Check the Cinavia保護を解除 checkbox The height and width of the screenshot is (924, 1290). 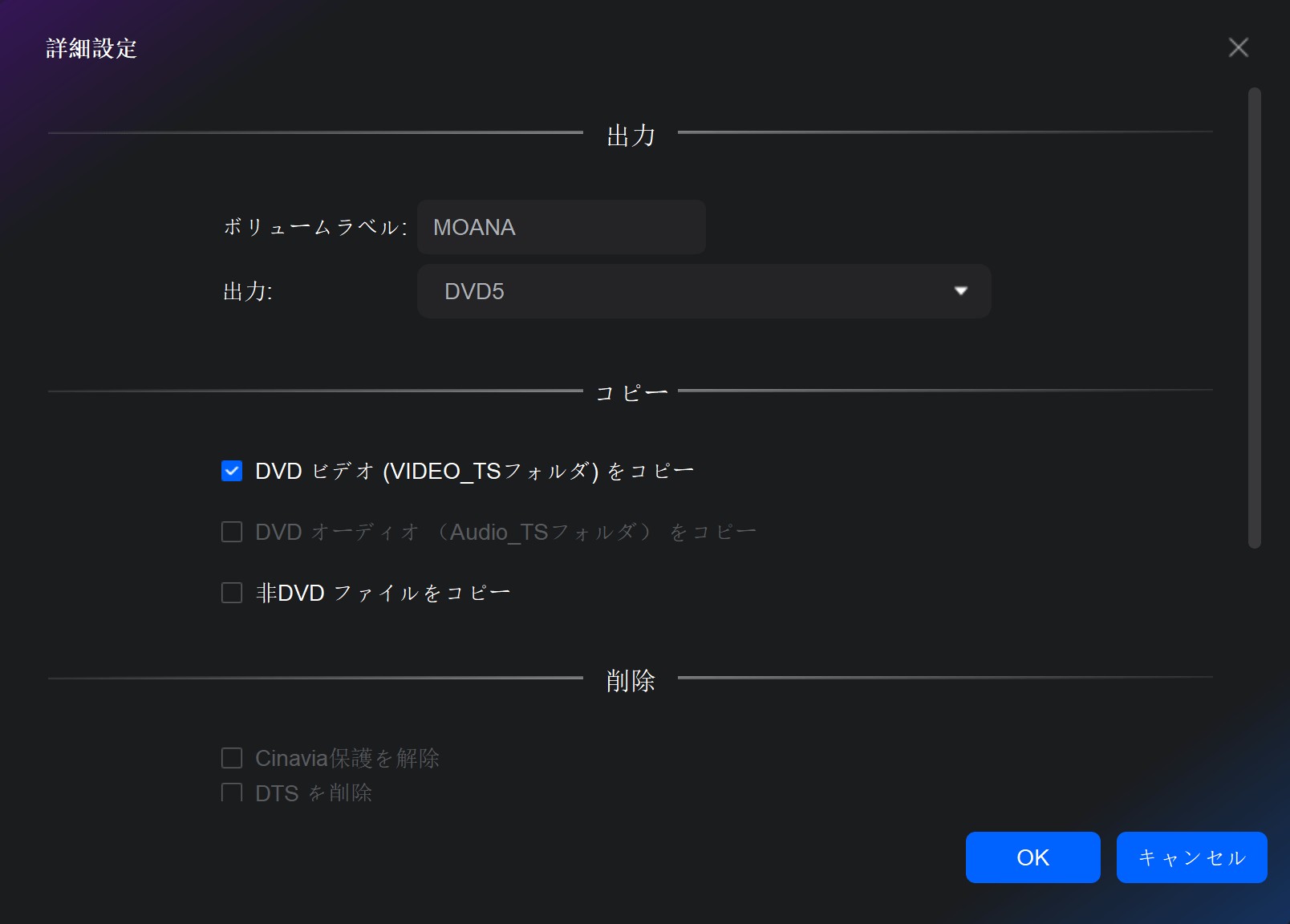point(232,758)
